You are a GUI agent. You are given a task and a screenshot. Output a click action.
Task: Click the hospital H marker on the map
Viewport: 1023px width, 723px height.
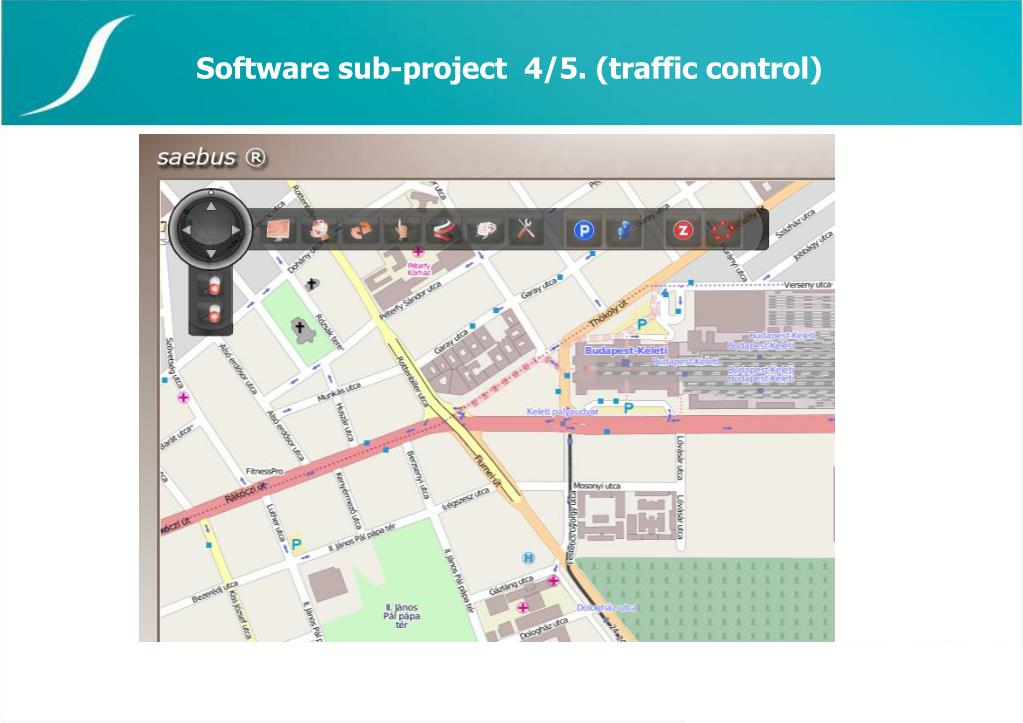pyautogui.click(x=528, y=558)
